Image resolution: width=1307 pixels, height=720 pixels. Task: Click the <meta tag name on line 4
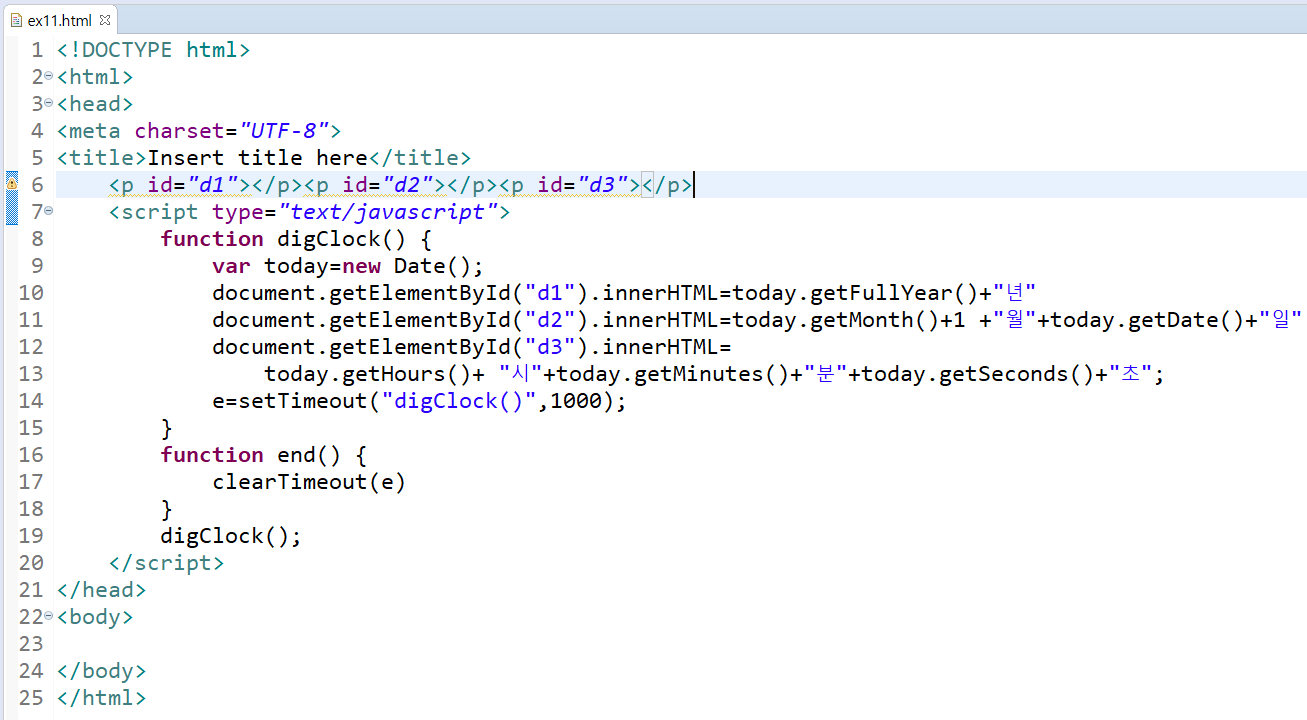point(88,130)
